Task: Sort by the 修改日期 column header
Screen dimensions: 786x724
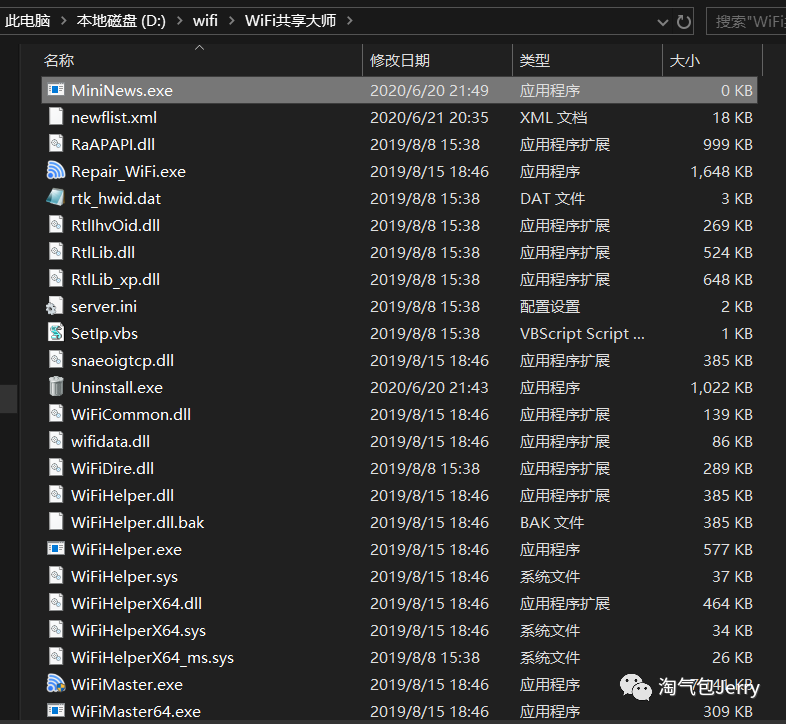Action: 437,60
